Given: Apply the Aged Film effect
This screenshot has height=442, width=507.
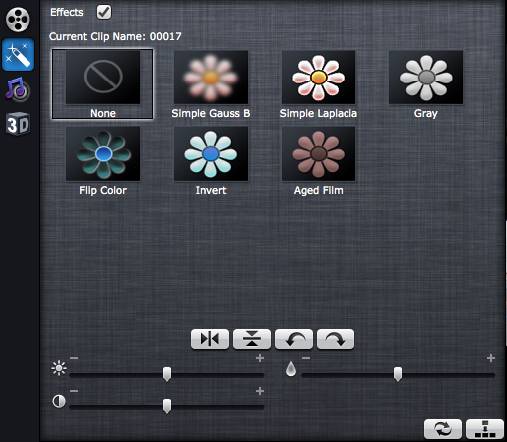Looking at the screenshot, I should coord(318,161).
